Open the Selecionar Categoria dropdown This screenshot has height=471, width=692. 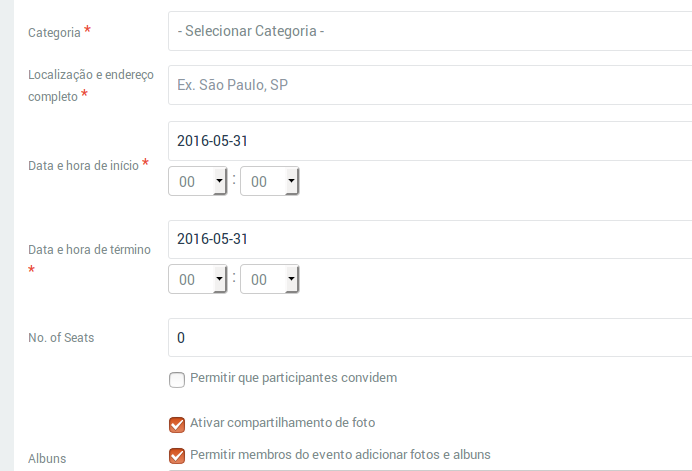[x=430, y=31]
